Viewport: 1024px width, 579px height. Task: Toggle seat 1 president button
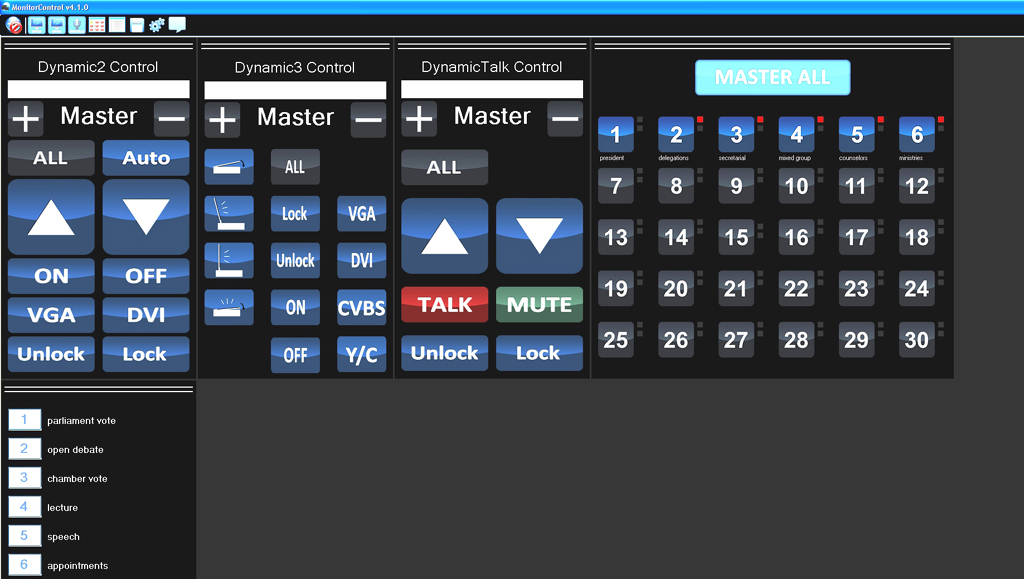click(x=616, y=134)
